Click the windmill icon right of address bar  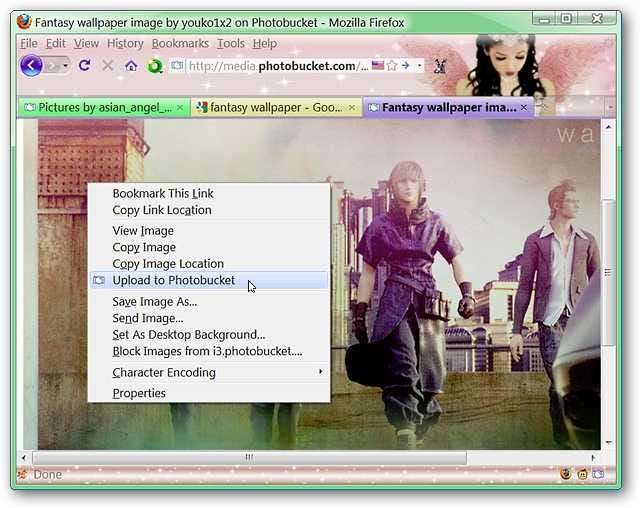coord(440,66)
